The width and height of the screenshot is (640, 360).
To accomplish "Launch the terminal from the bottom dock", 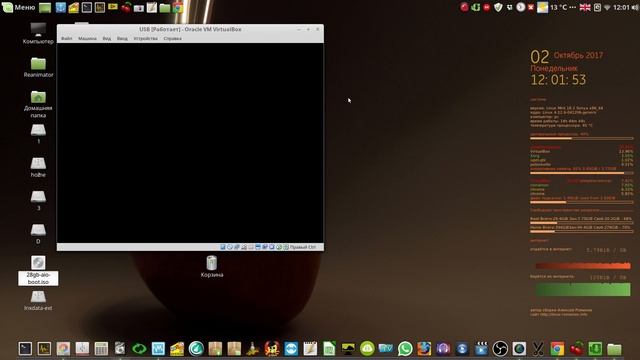I will [x=25, y=349].
